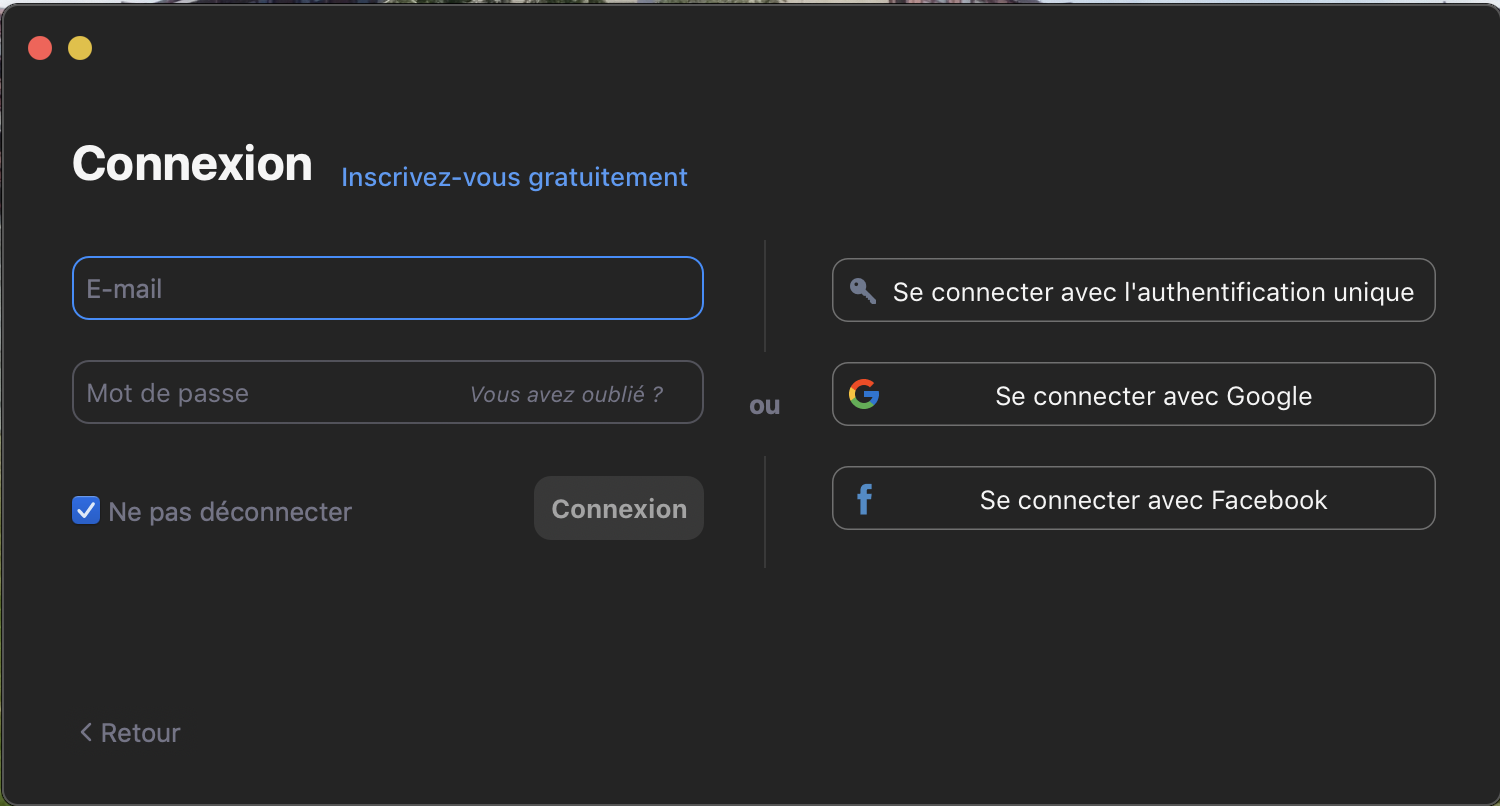Click the empty title bar area
1500x806 pixels.
[x=750, y=48]
